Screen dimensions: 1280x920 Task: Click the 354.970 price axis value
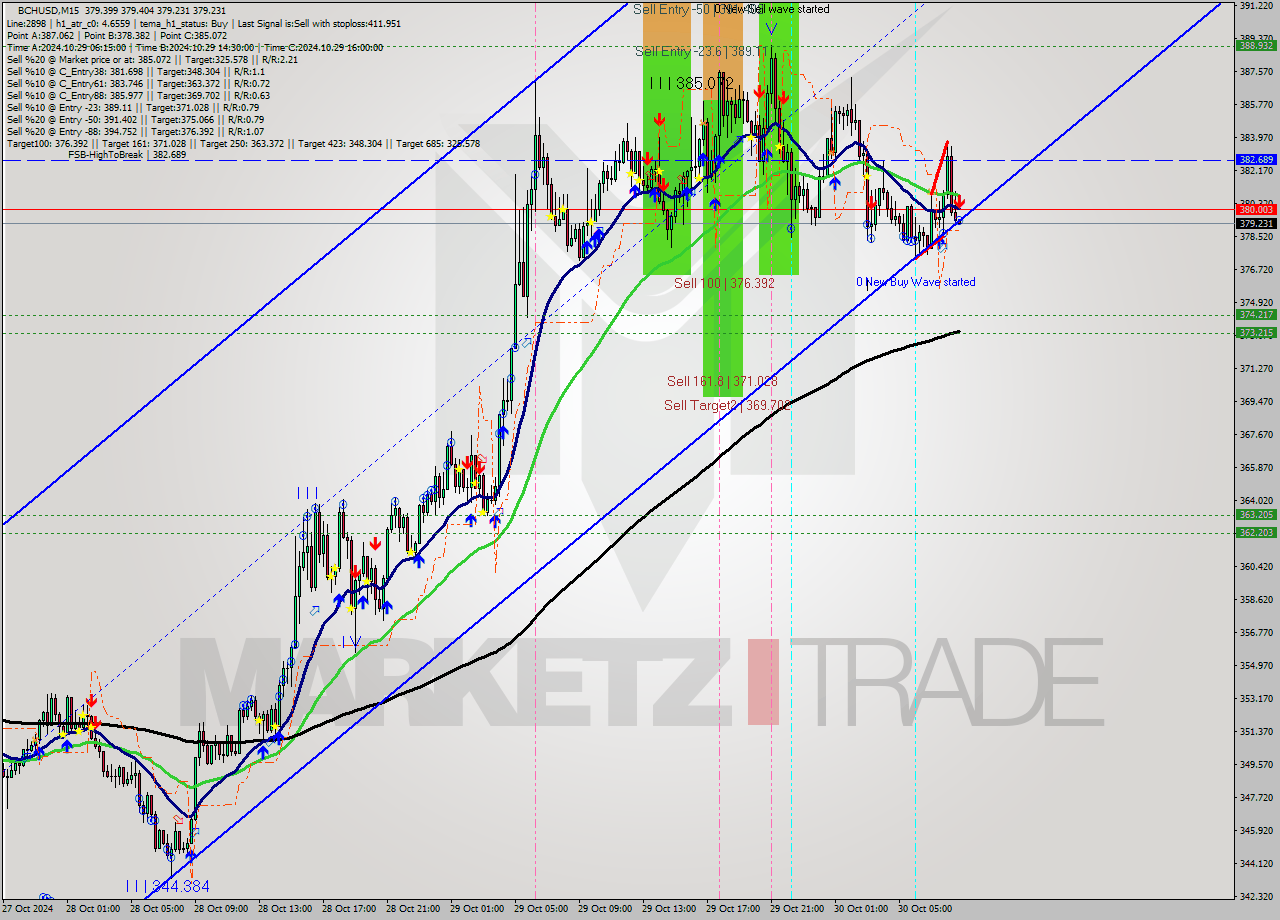click(1256, 665)
